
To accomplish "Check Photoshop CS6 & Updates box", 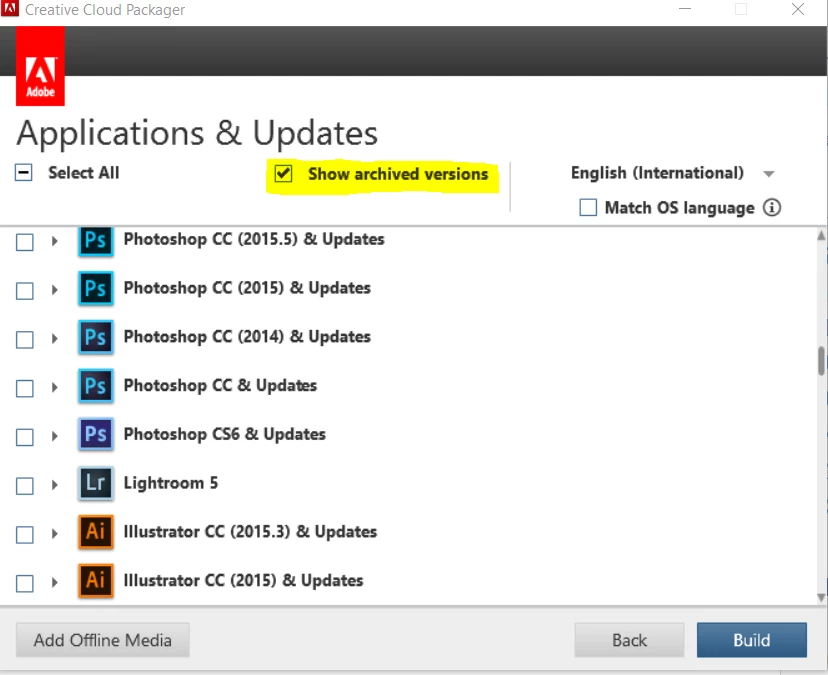I will 25,437.
